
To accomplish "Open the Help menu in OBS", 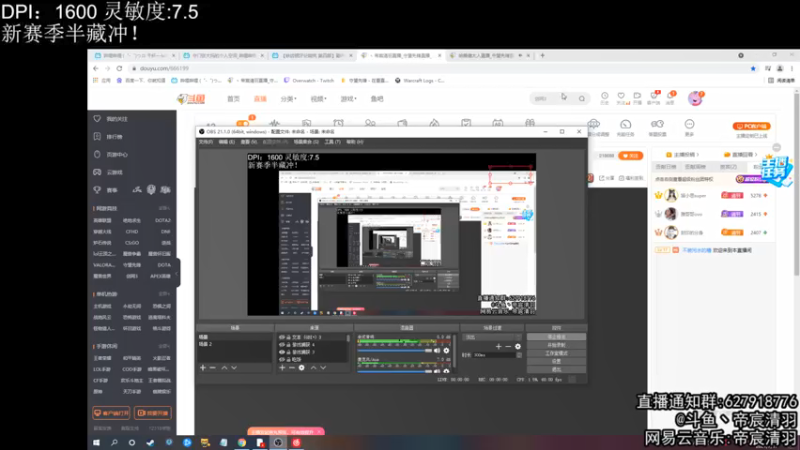I will 355,142.
